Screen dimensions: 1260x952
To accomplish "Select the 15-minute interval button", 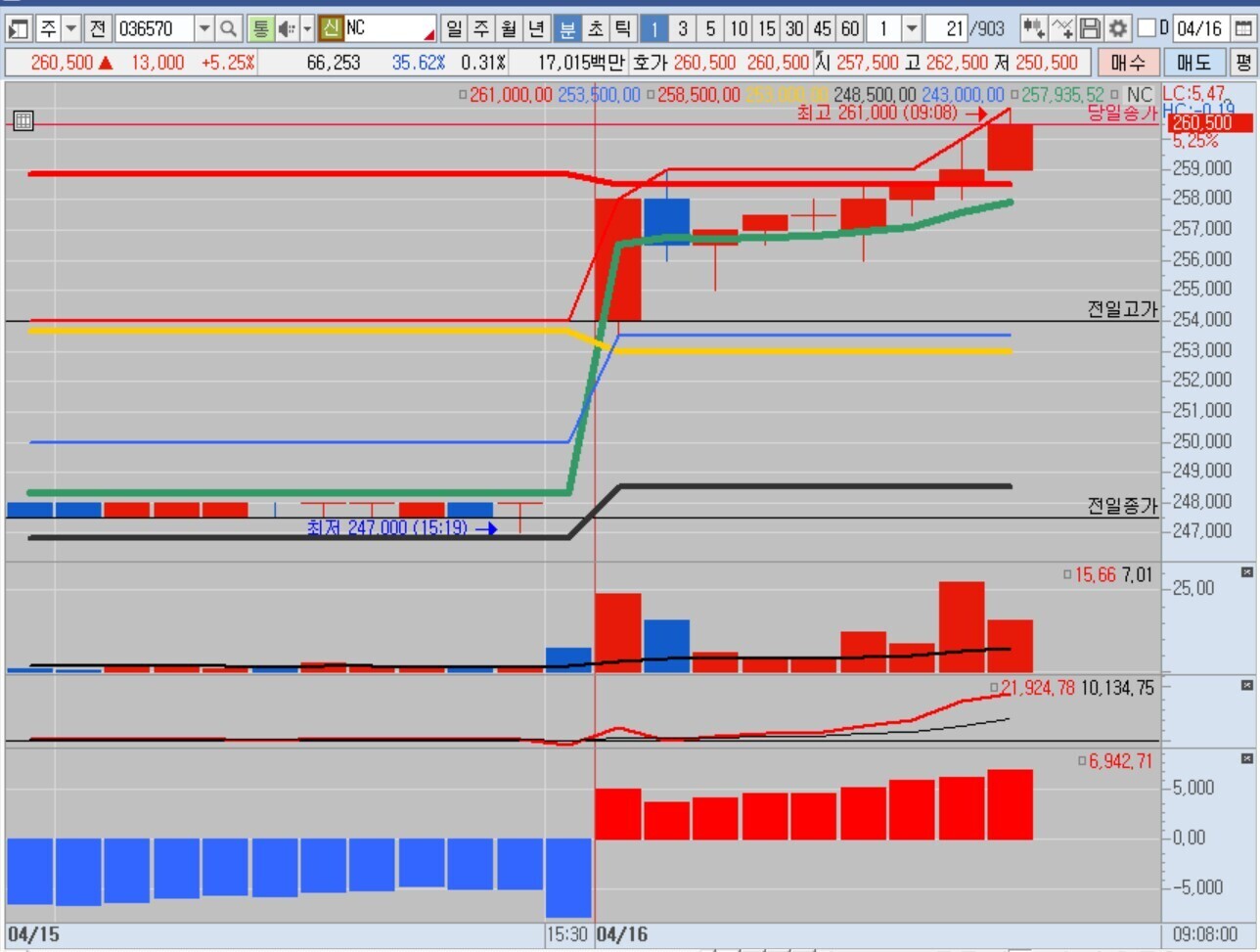I will pyautogui.click(x=766, y=28).
